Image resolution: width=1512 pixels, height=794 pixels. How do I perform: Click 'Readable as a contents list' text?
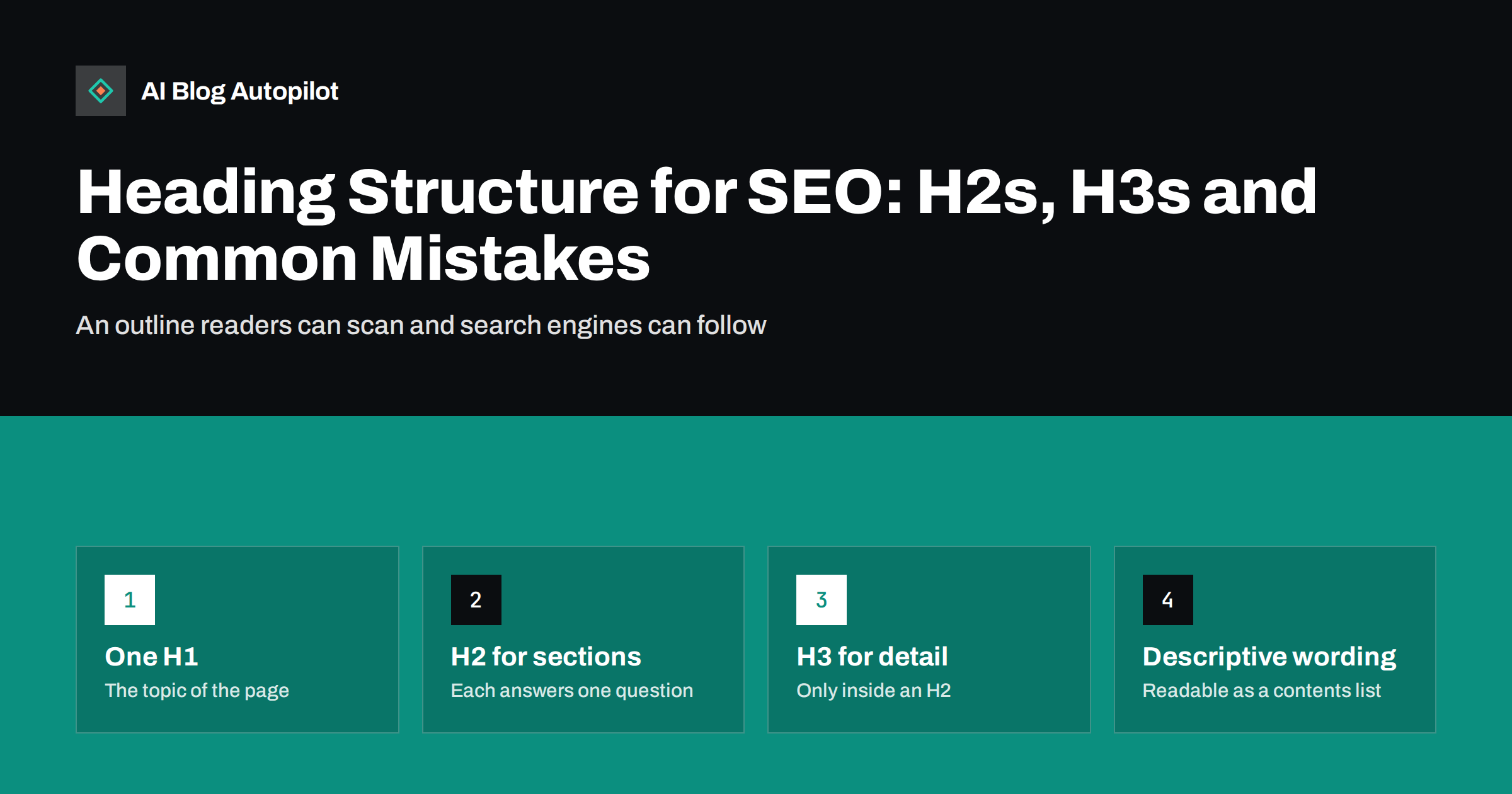[x=1262, y=691]
